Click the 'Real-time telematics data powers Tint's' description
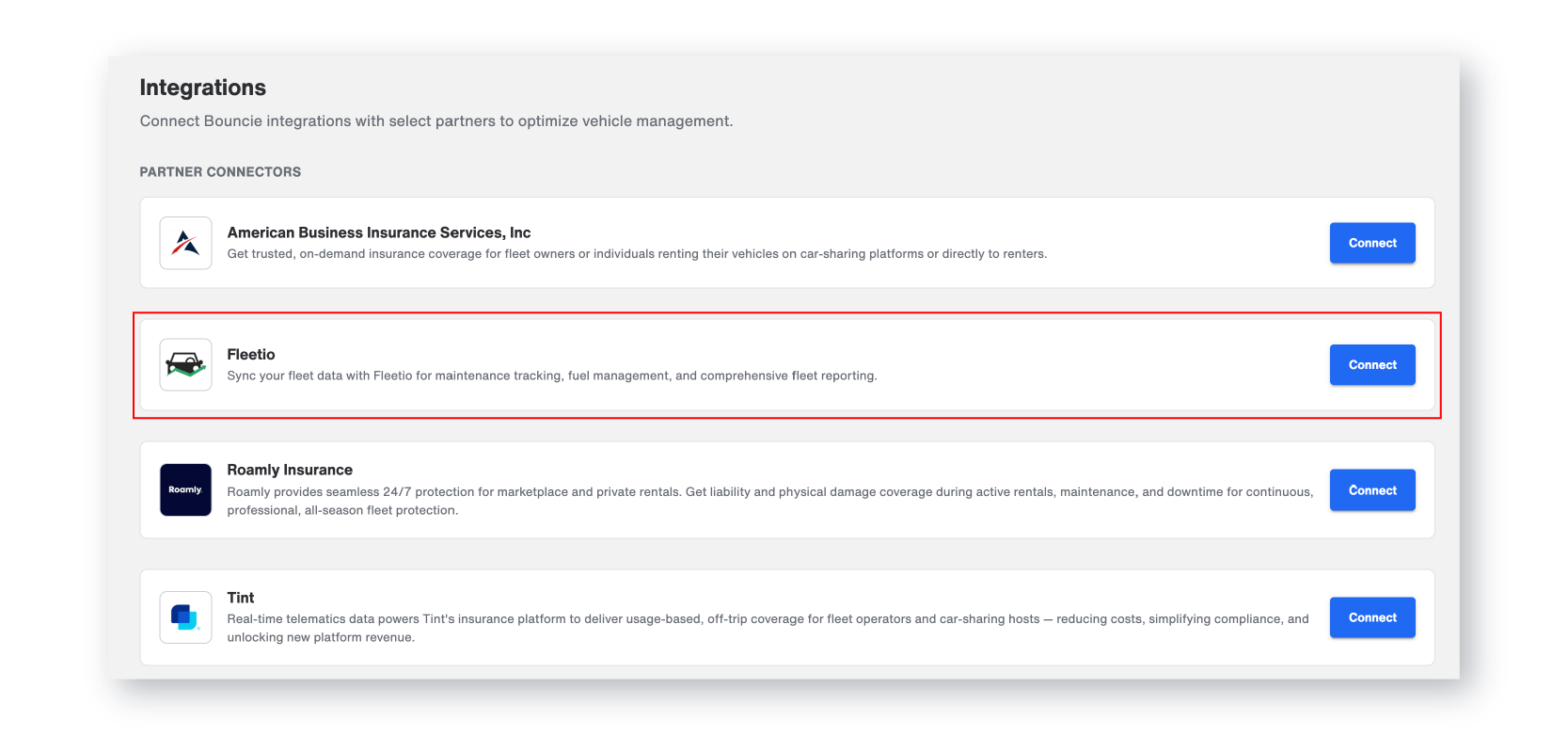This screenshot has height=736, width=1568. (768, 628)
